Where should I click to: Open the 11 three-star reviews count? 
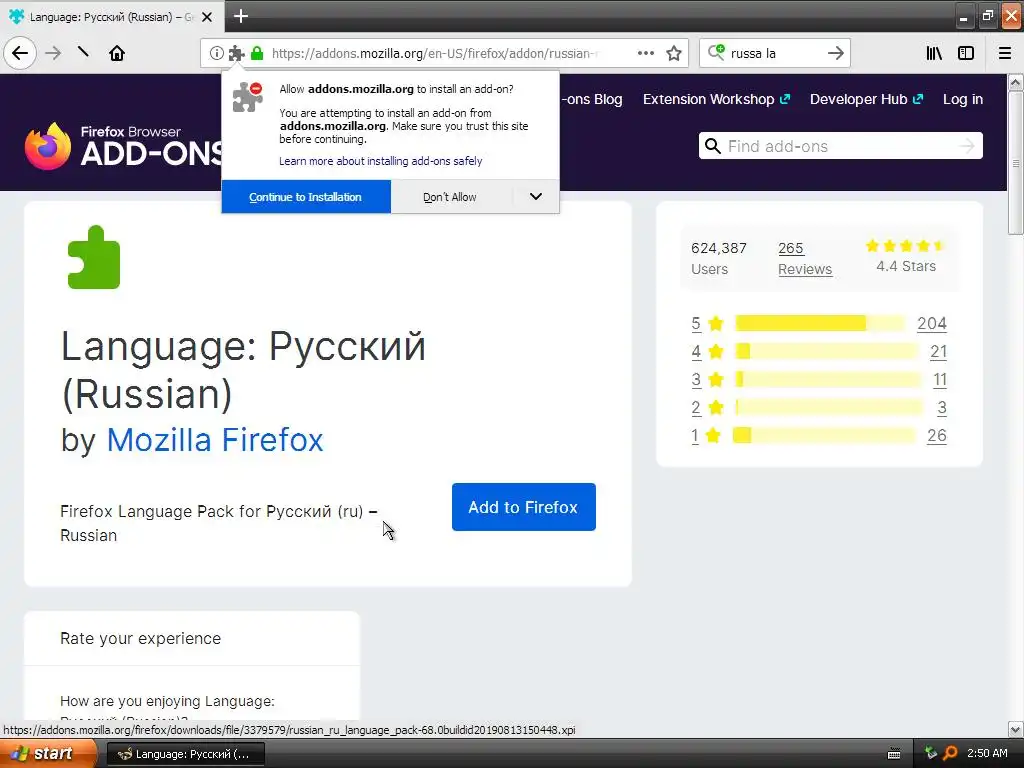pos(940,379)
